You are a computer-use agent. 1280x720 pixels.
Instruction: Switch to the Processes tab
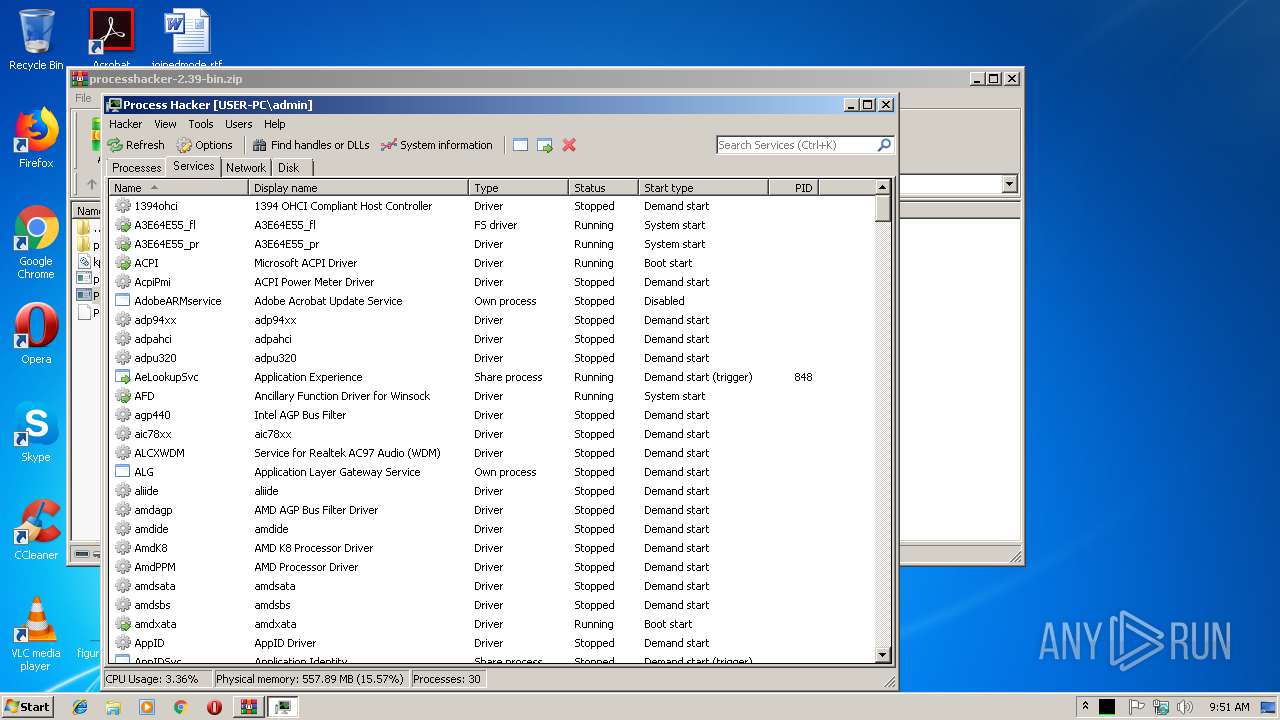click(x=137, y=168)
